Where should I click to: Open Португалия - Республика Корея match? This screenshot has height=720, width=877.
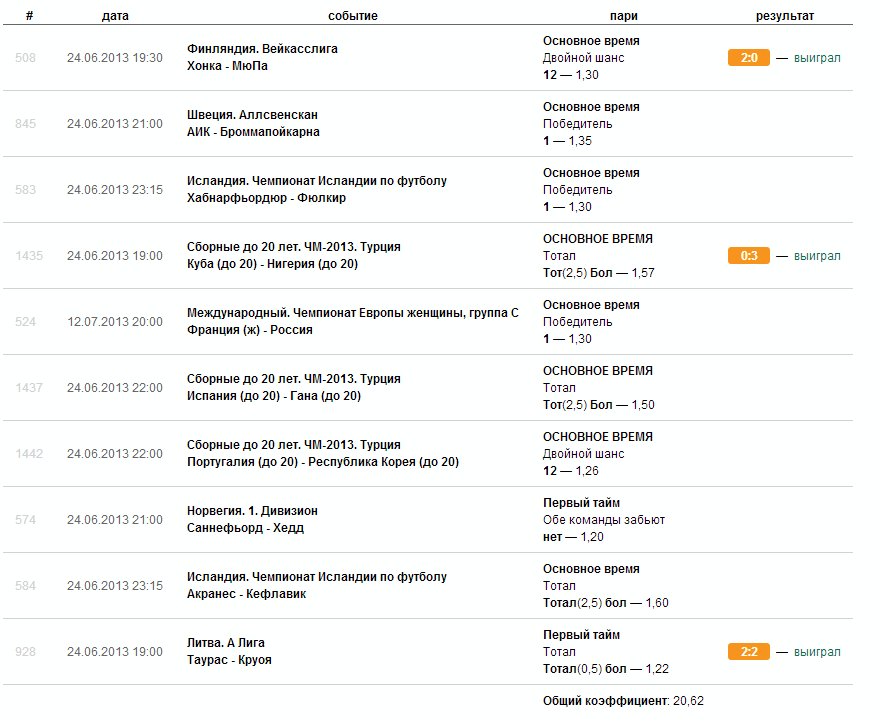coord(323,462)
